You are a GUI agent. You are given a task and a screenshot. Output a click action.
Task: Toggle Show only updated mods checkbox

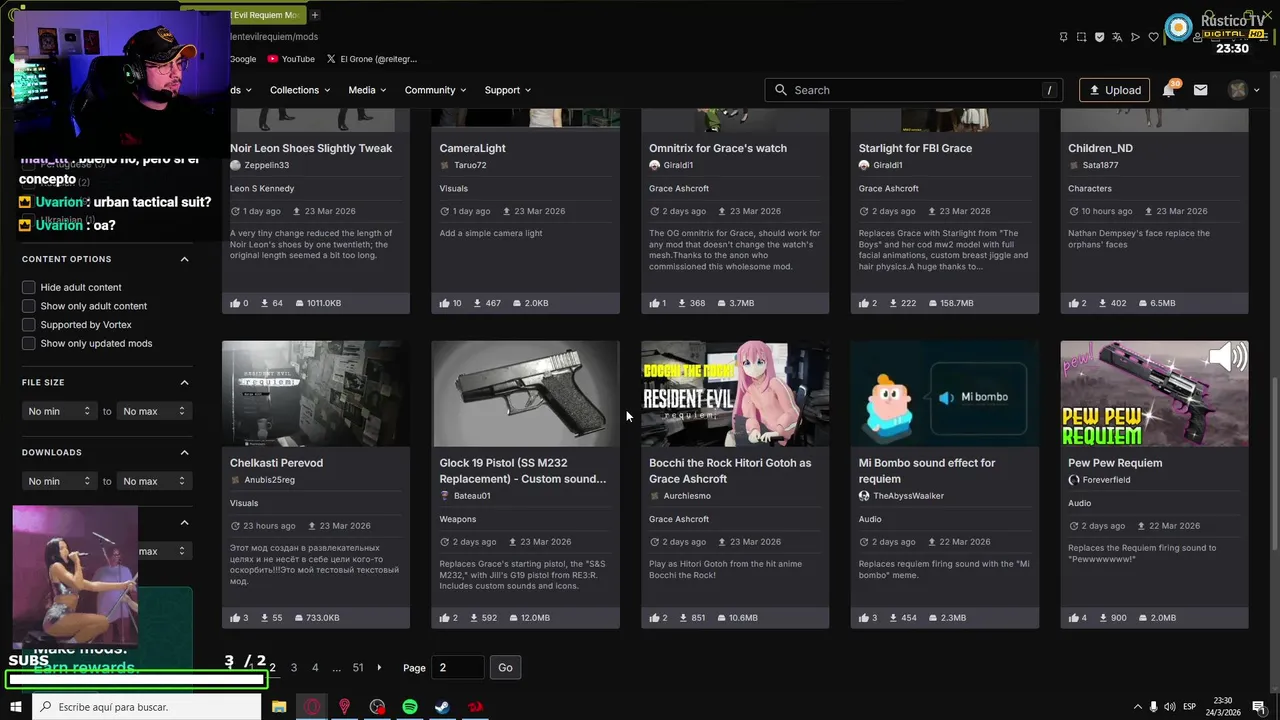click(29, 344)
